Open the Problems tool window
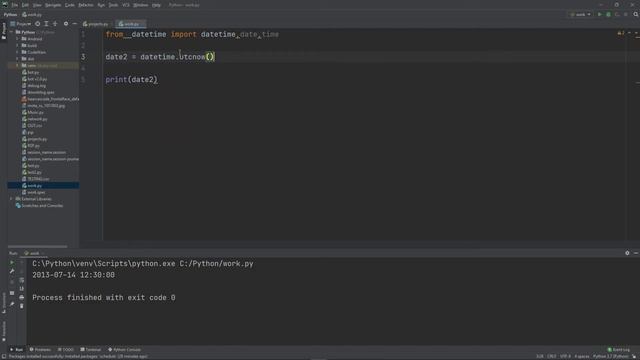The height and width of the screenshot is (360, 640). pos(40,350)
